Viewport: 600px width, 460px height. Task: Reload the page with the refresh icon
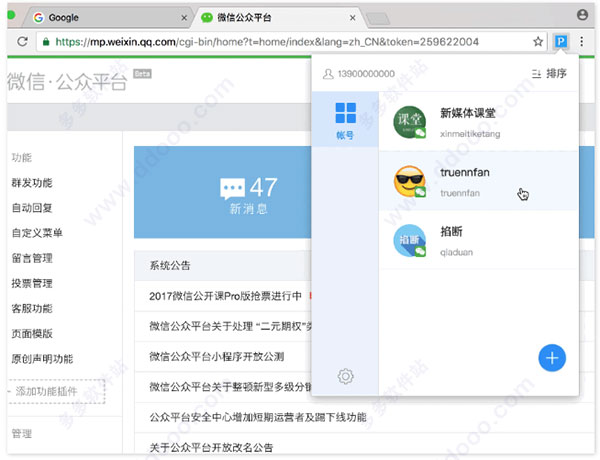22,41
